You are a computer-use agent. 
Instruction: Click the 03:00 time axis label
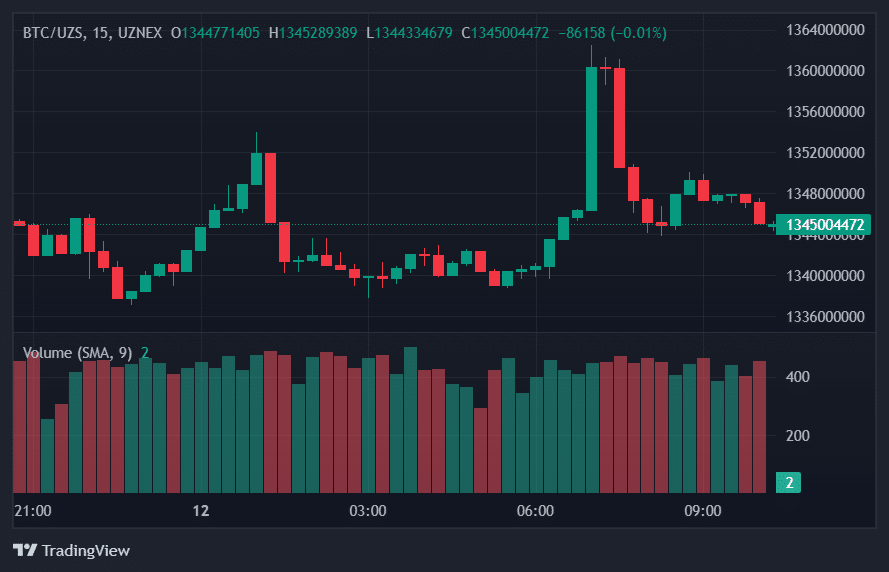pyautogui.click(x=367, y=511)
